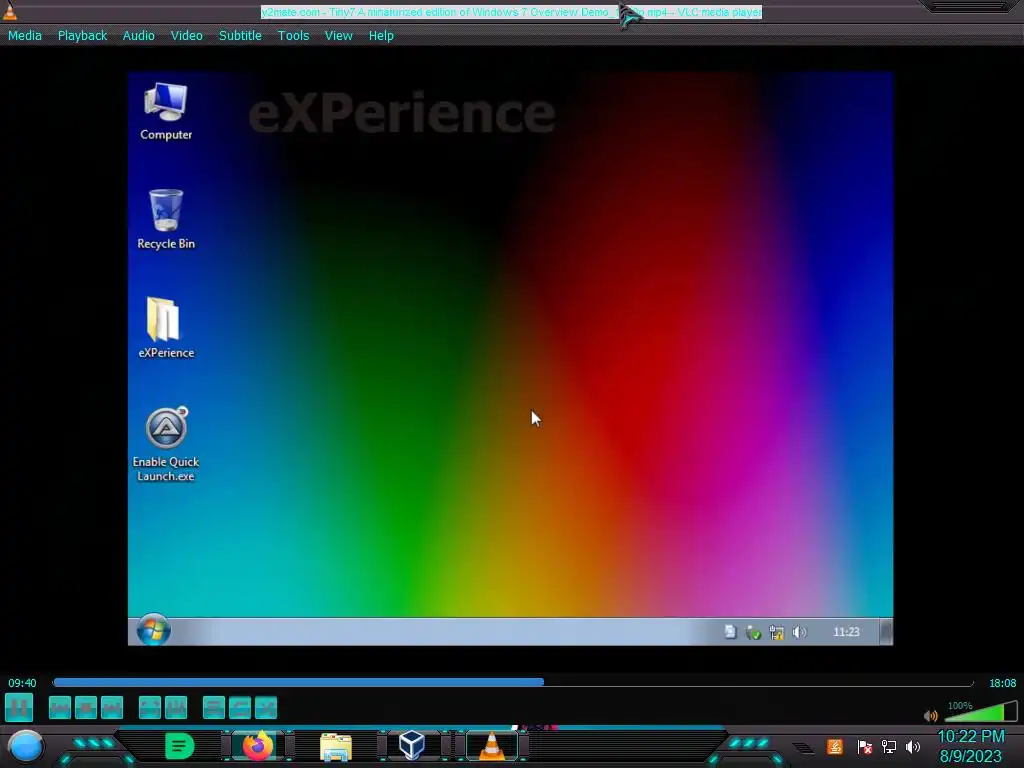Toggle VLC fullscreen mode
This screenshot has width=1024, height=768.
tap(150, 708)
